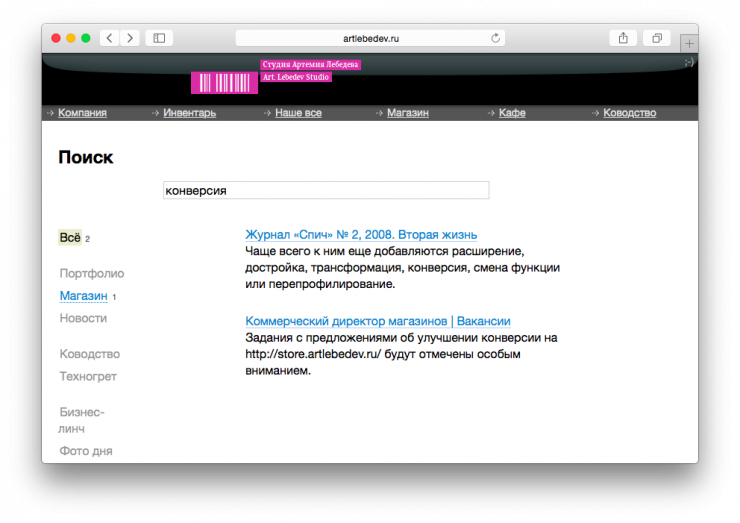Open the Компания navigation menu item
The width and height of the screenshot is (740, 523).
[x=83, y=113]
